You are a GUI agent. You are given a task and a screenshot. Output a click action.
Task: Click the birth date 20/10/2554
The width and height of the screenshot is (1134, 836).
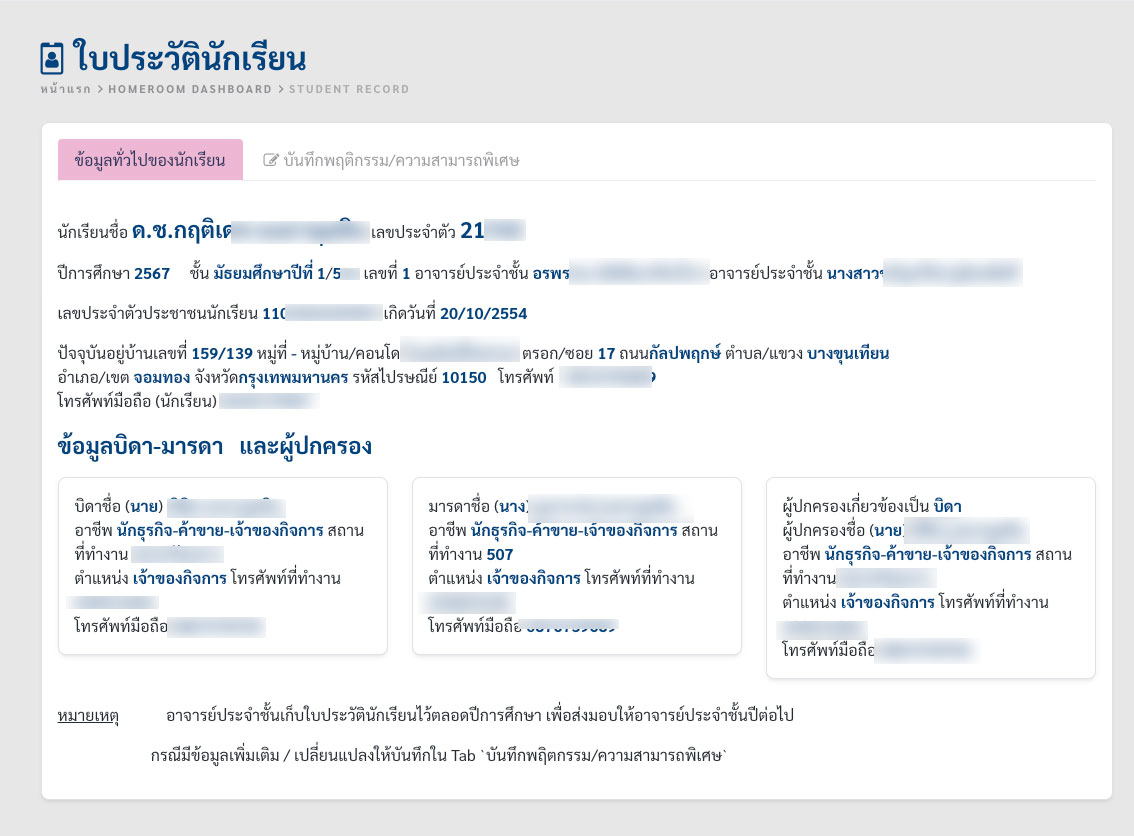(484, 314)
